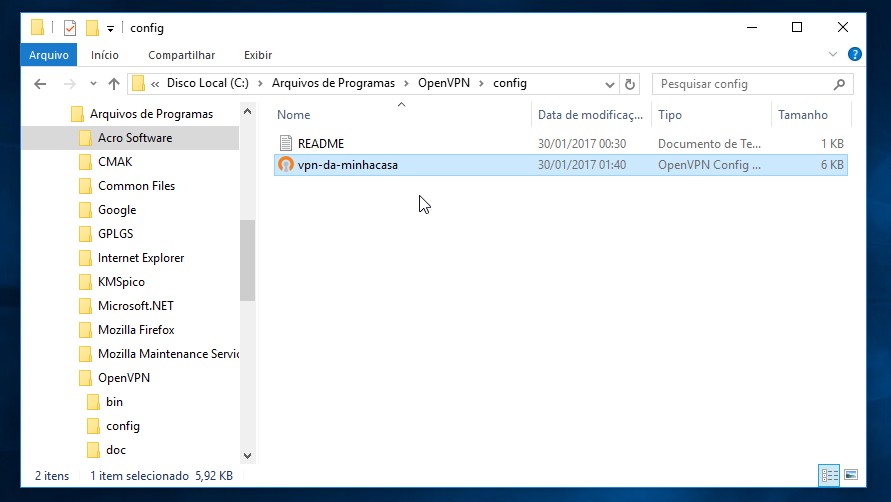
Task: Navigate to Arquivos de Programas breadcrumb
Action: tap(333, 83)
